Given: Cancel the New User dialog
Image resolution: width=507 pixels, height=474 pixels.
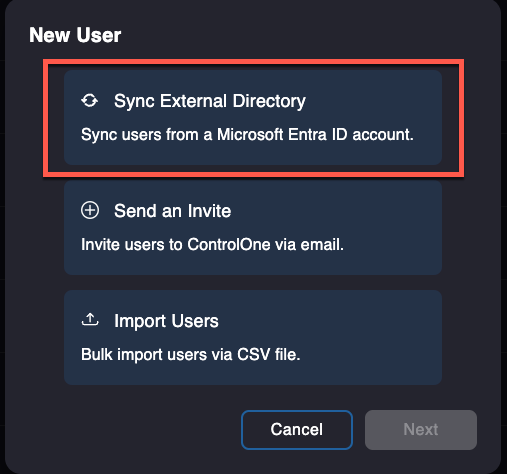Looking at the screenshot, I should [x=297, y=430].
